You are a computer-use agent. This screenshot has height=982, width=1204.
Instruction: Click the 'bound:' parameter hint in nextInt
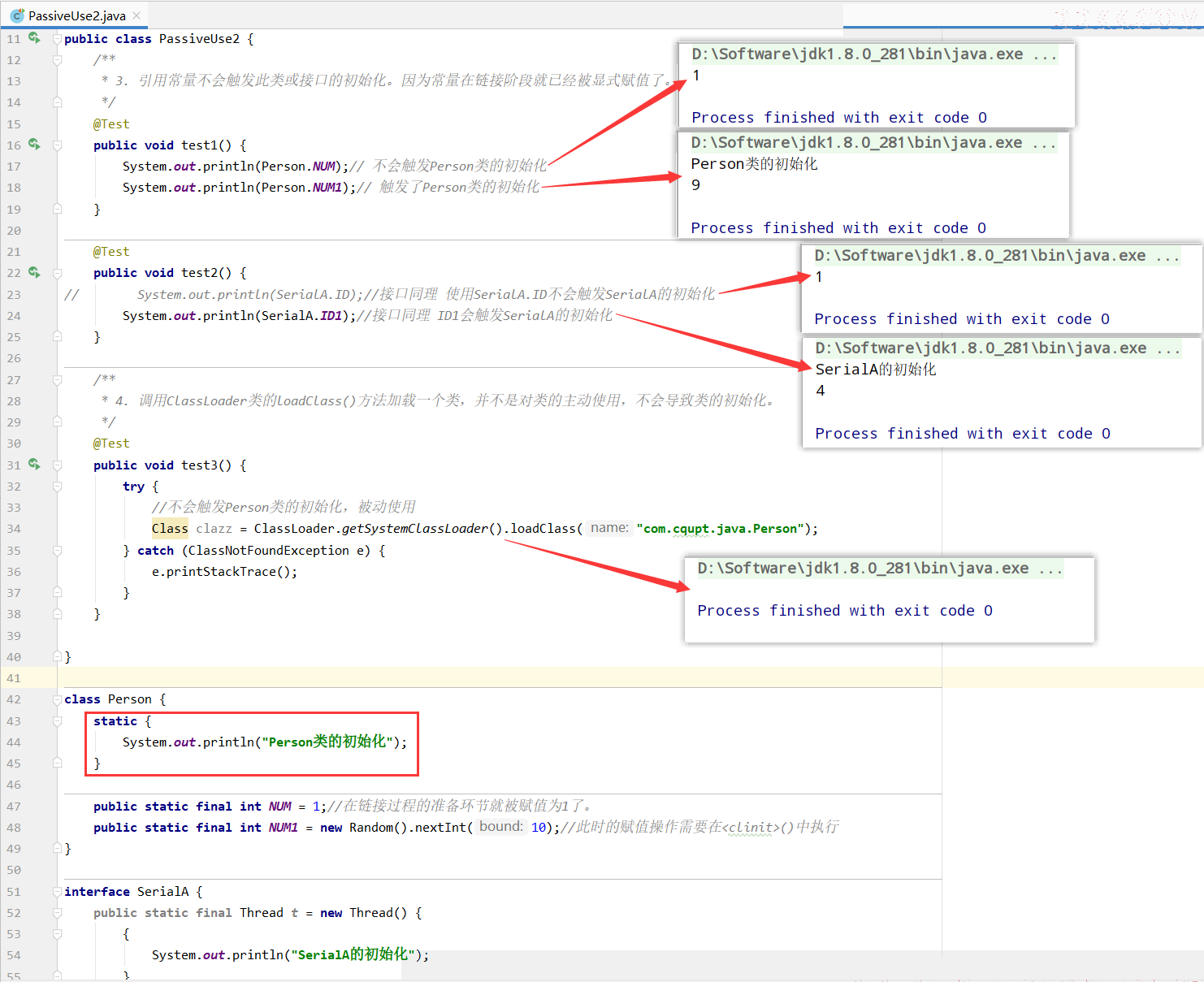click(500, 827)
